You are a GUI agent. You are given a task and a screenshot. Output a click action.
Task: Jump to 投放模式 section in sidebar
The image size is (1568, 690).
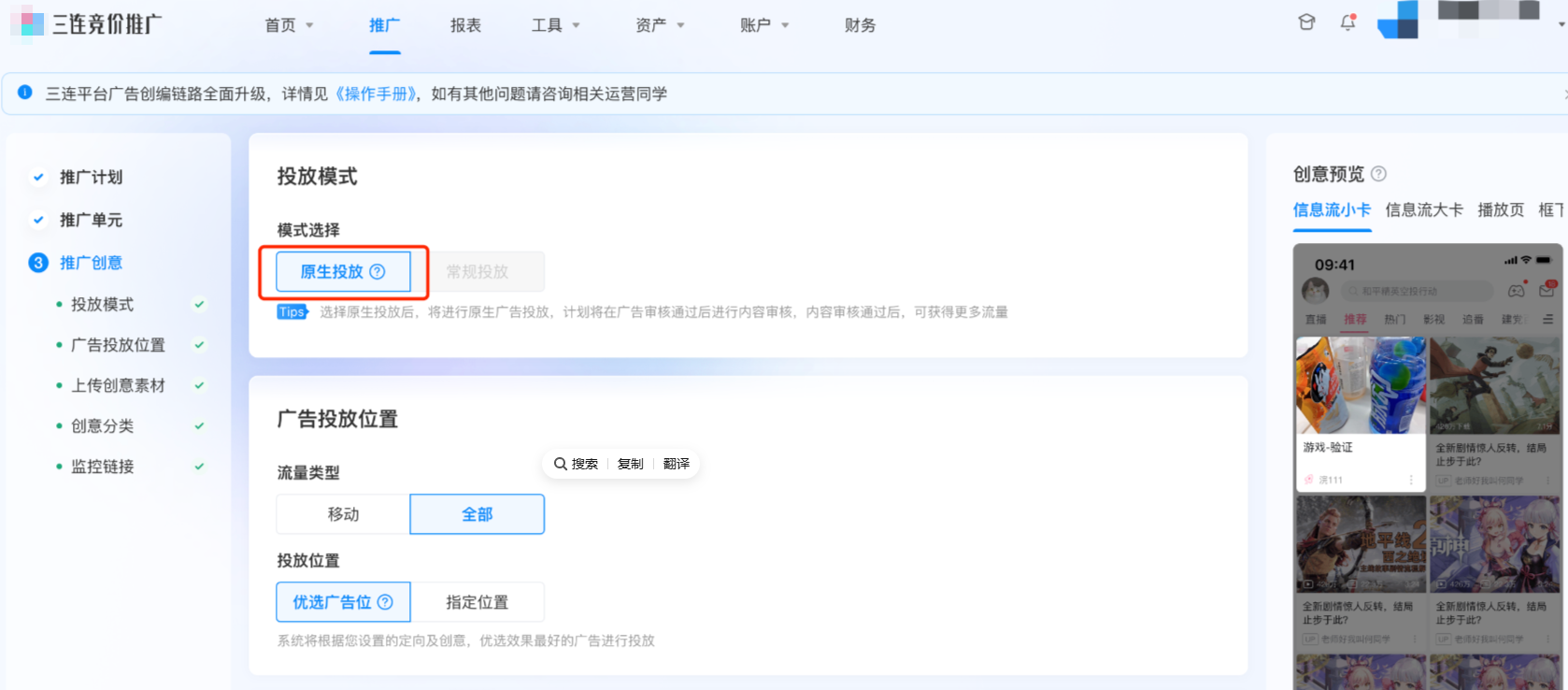pos(102,304)
